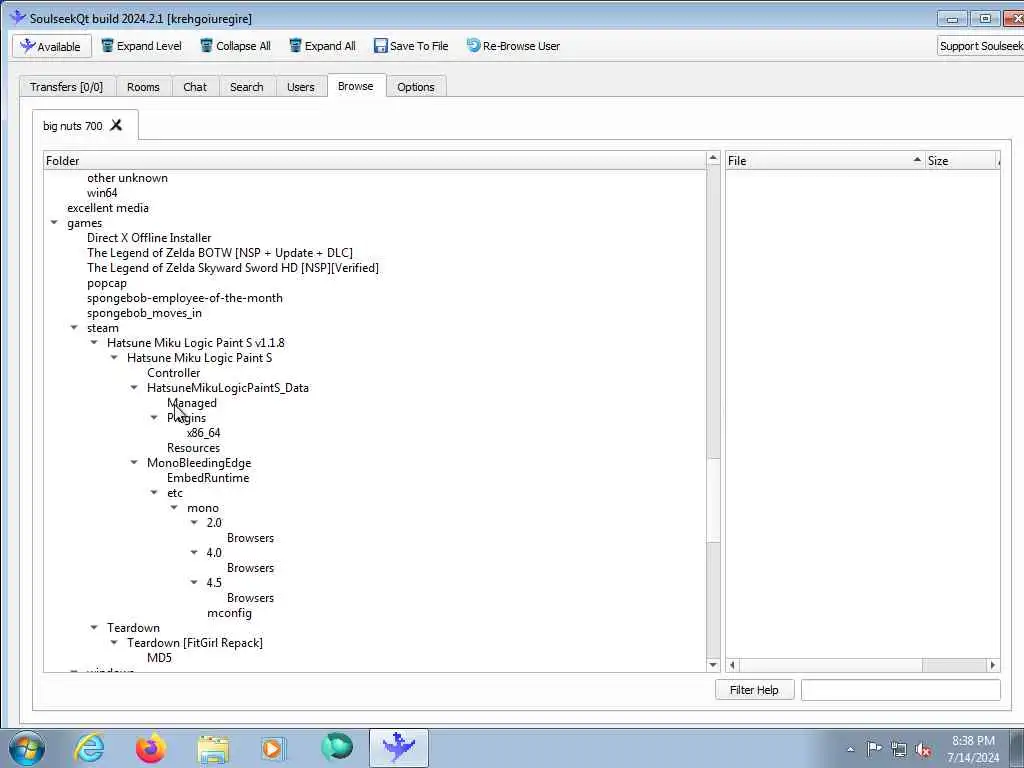Sort by the File column header
This screenshot has height=768, width=1024.
tap(825, 161)
